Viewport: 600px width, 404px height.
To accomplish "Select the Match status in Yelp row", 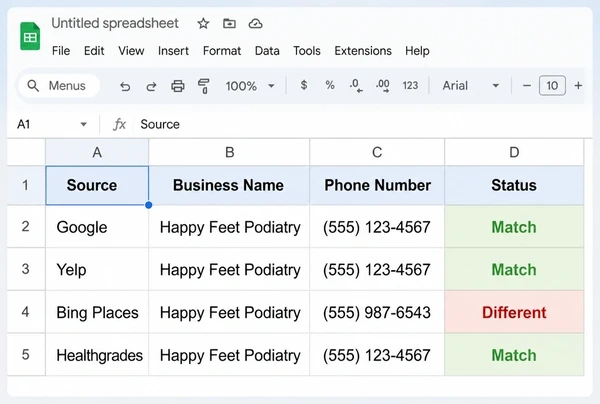I will (x=514, y=269).
